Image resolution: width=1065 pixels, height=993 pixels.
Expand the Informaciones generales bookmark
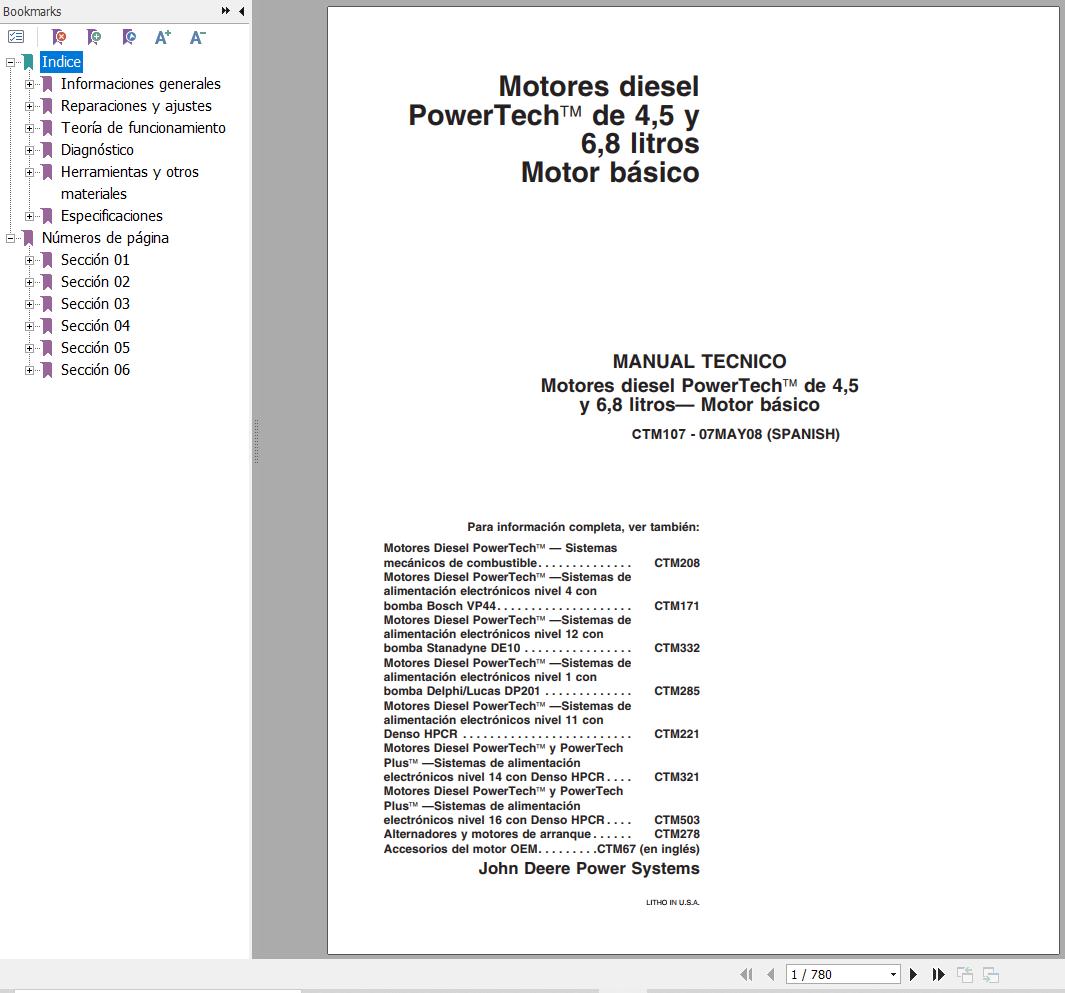point(29,84)
